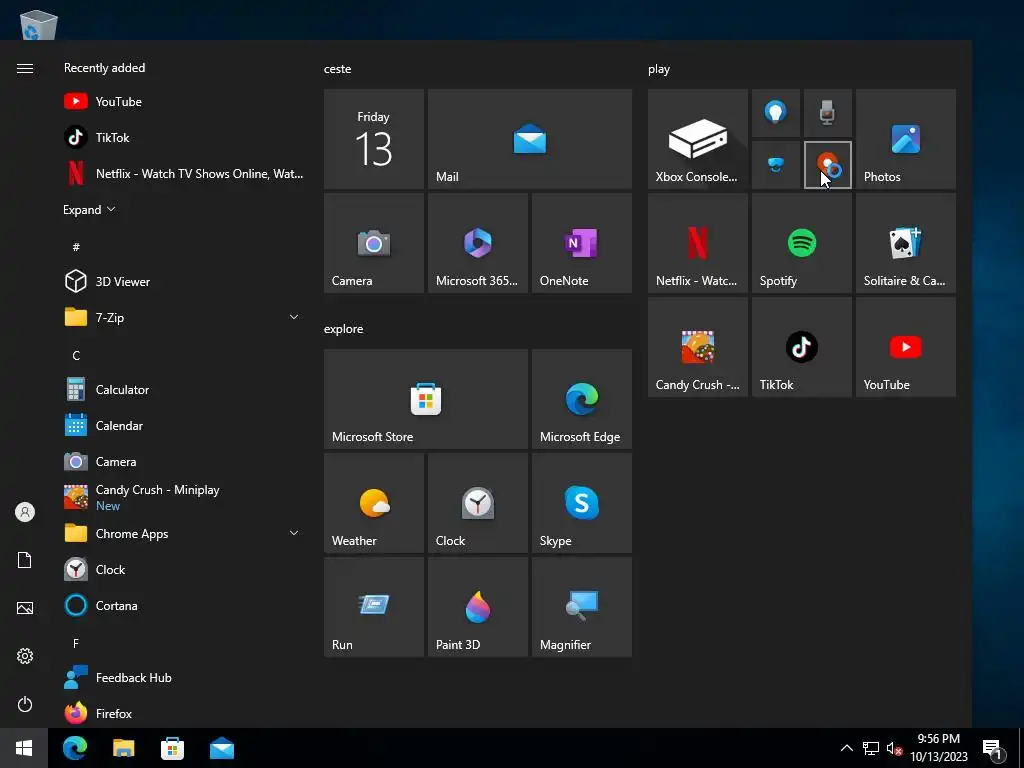Launch the Netflix tile in play group
The height and width of the screenshot is (768, 1024).
tap(697, 243)
